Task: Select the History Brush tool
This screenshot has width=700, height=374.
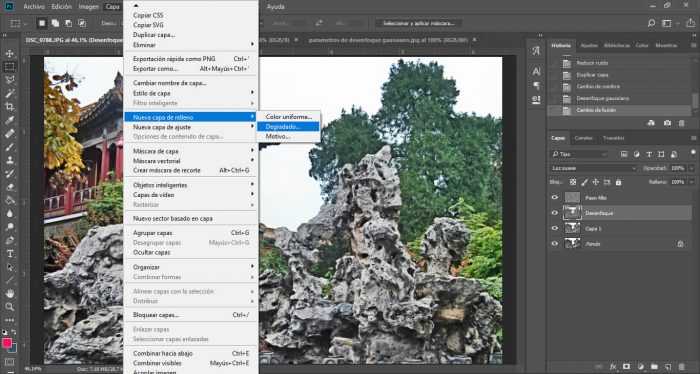Action: click(9, 174)
